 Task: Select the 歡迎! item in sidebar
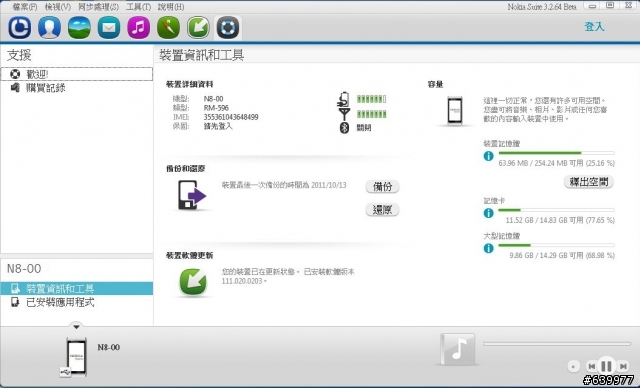[x=77, y=74]
